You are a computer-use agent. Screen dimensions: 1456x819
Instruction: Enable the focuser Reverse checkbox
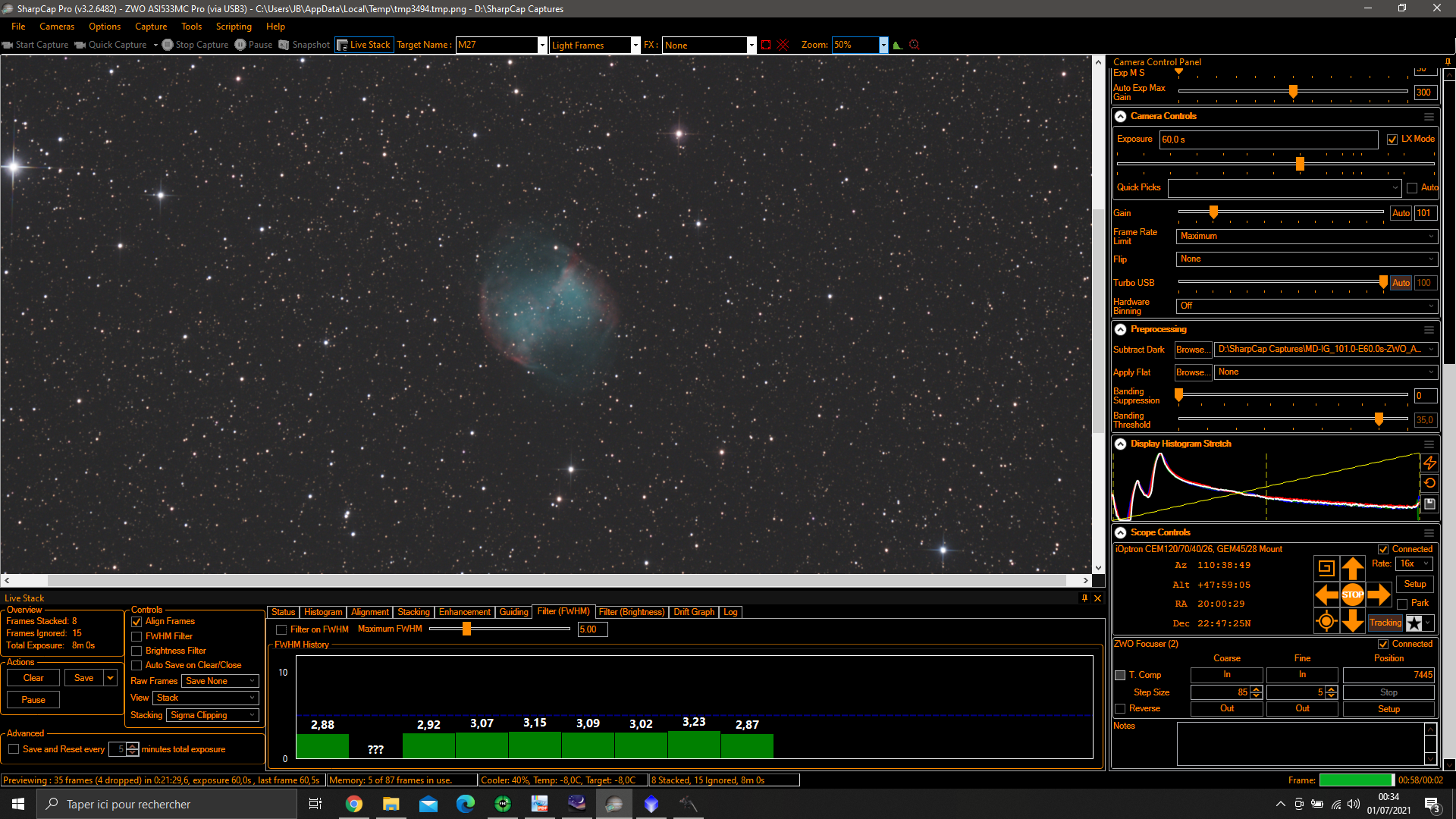(x=1120, y=709)
